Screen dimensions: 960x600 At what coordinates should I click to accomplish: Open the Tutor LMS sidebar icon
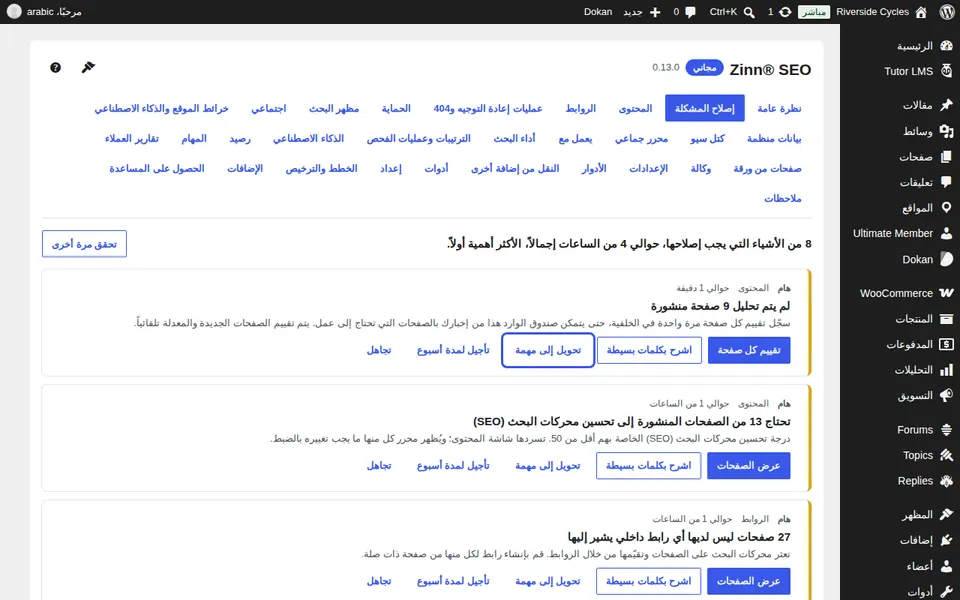(946, 71)
